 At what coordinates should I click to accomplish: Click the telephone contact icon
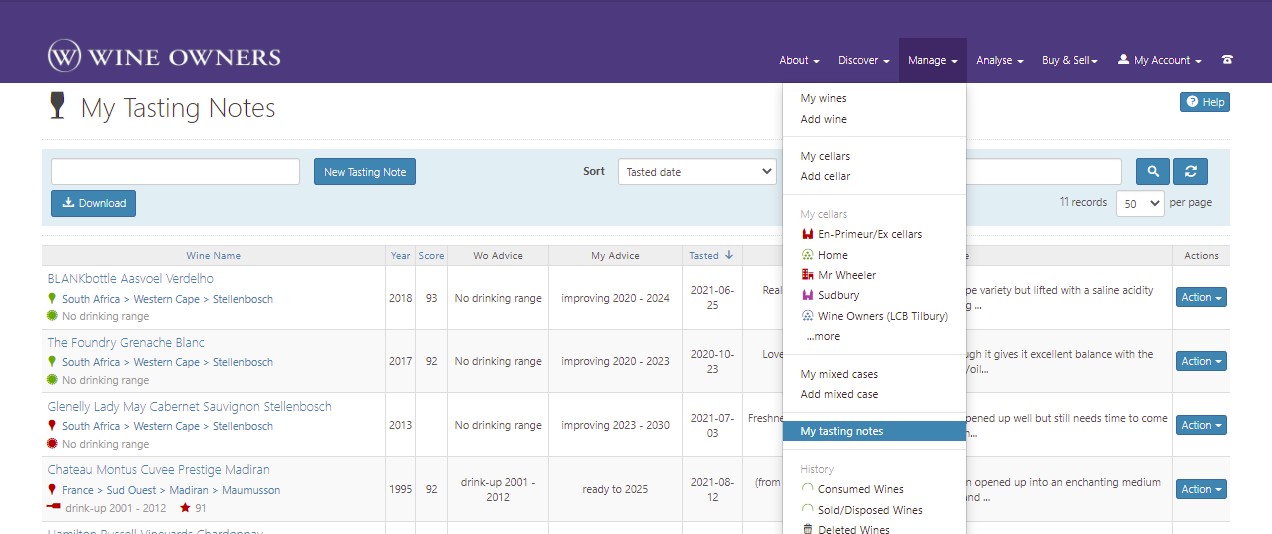coord(1227,60)
